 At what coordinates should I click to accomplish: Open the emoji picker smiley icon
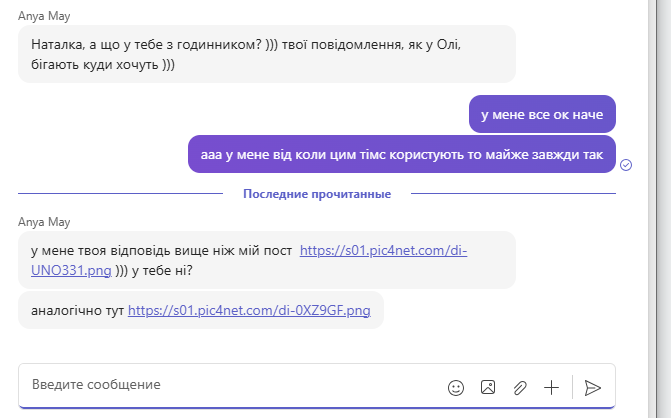(x=456, y=388)
